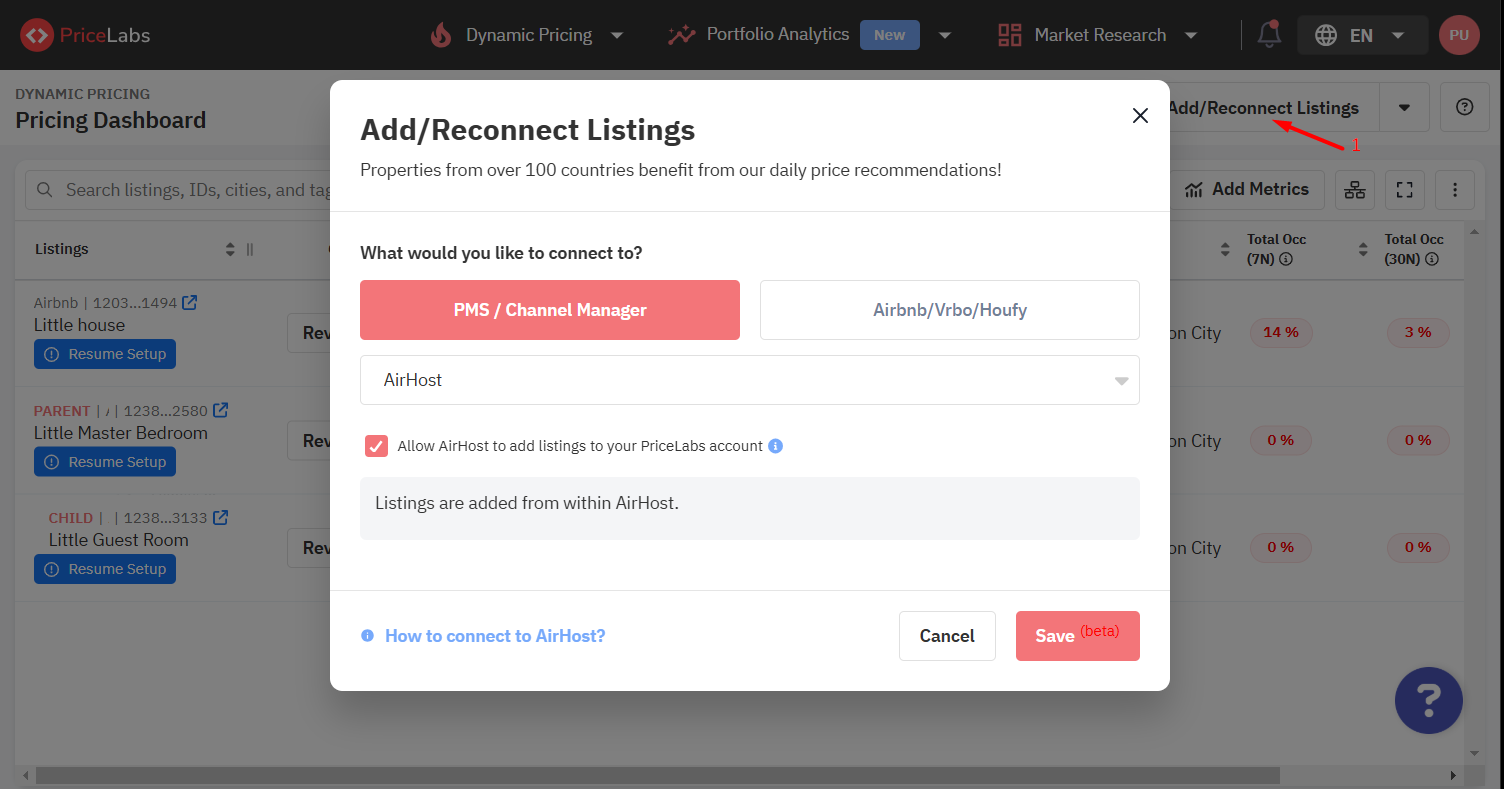Image resolution: width=1504 pixels, height=789 pixels.
Task: Open the EN language dropdown
Action: tap(1362, 35)
